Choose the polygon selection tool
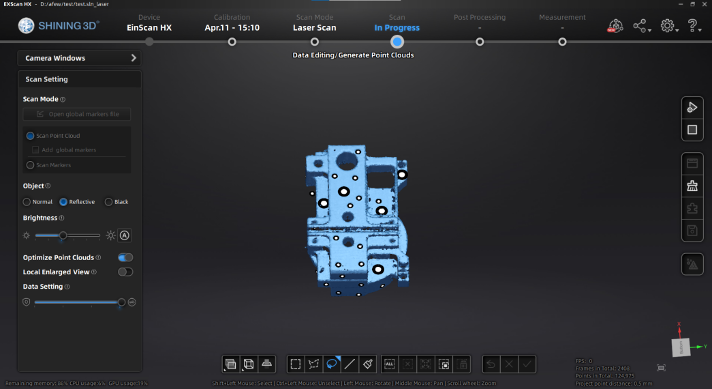 [x=313, y=364]
